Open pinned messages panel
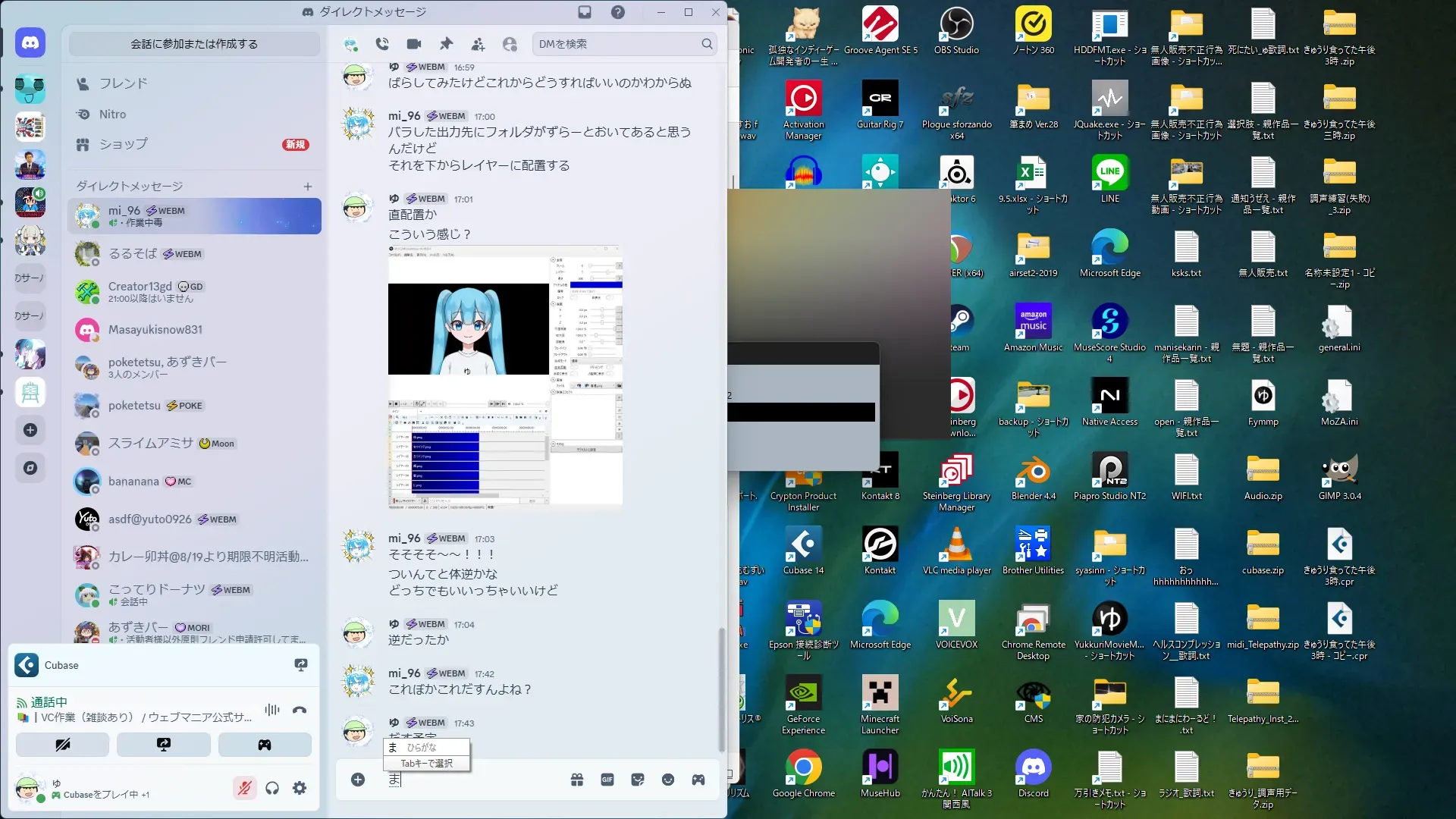This screenshot has height=819, width=1456. (x=446, y=44)
